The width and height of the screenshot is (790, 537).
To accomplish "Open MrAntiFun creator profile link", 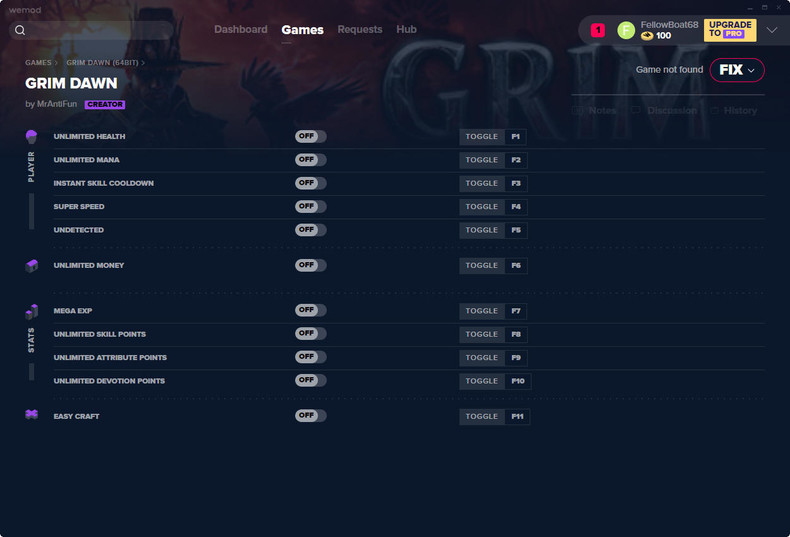I will [57, 104].
